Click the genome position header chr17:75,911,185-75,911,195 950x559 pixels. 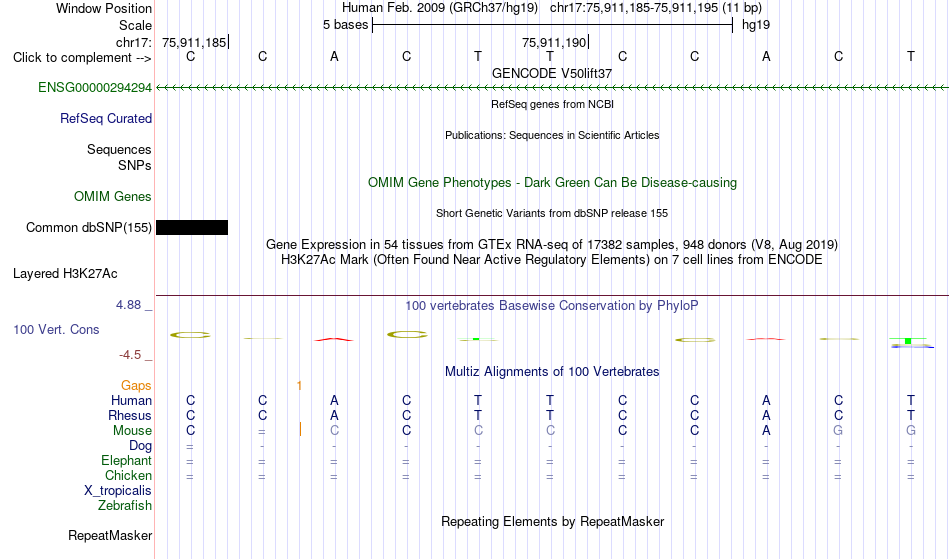tap(634, 8)
